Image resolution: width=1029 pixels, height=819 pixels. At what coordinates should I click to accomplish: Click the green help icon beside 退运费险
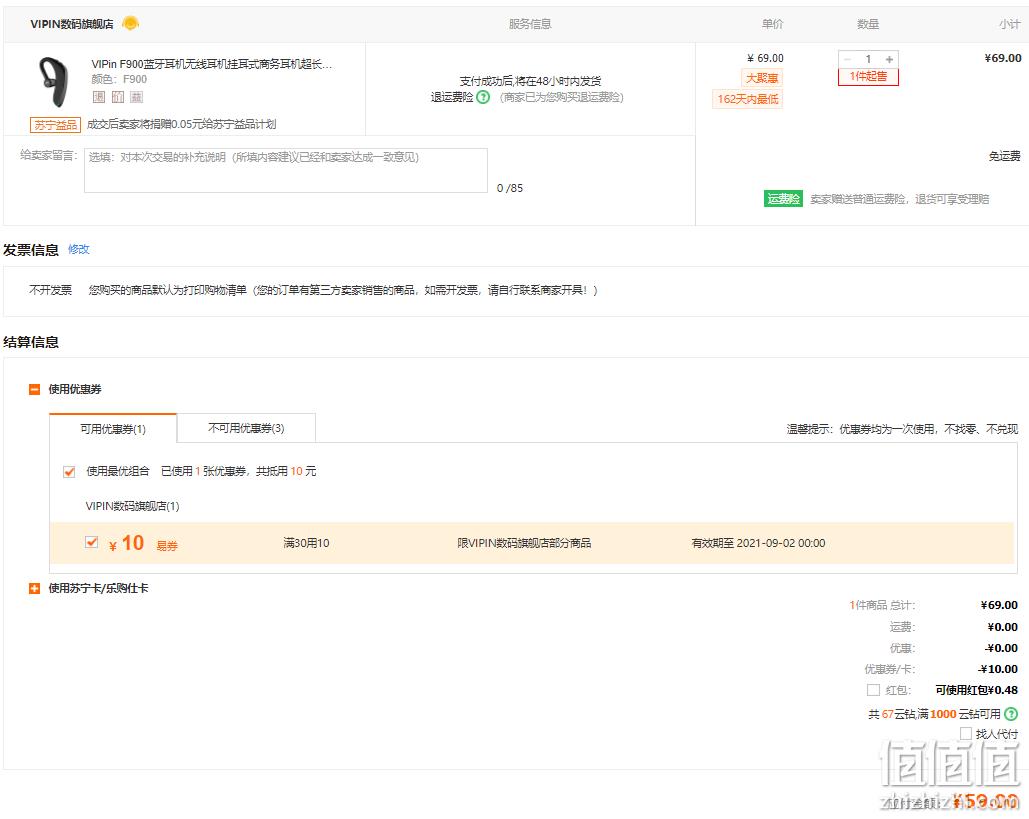coord(483,97)
